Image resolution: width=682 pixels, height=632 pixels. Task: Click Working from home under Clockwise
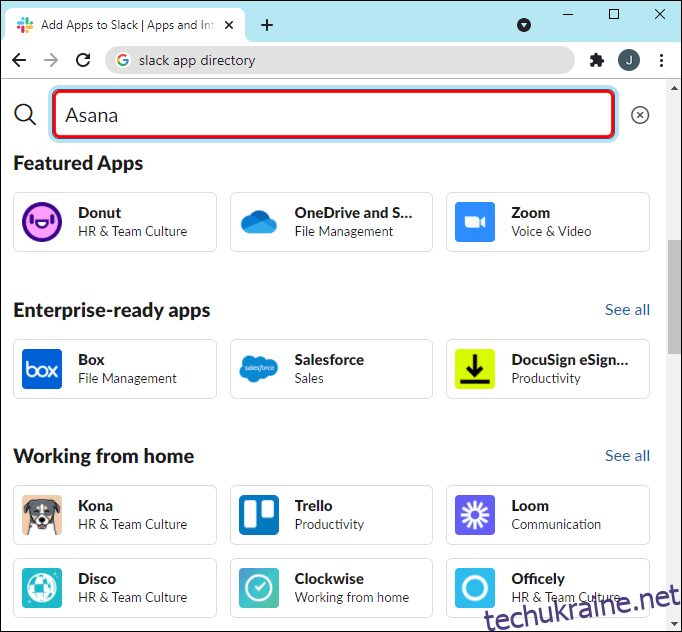click(351, 597)
